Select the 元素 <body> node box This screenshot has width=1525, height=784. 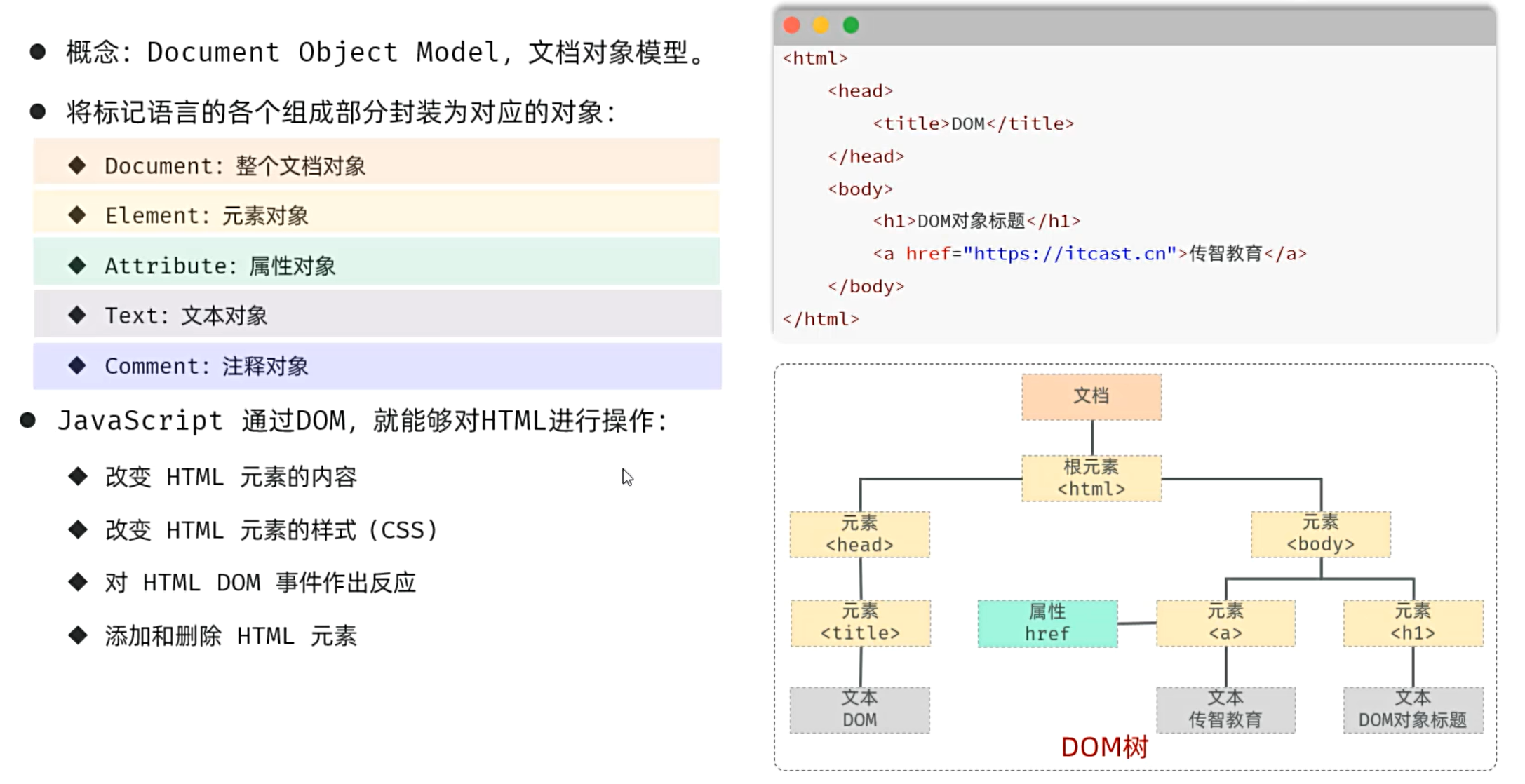[1320, 534]
